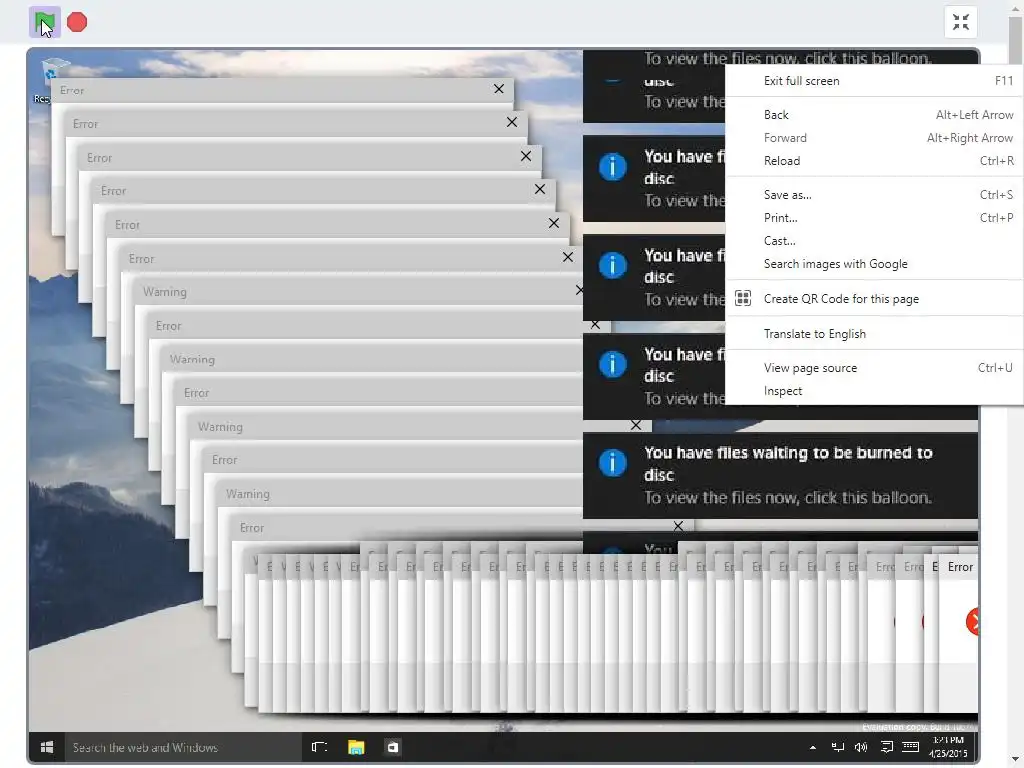The image size is (1024, 768).
Task: Close the sixth Error window with X
Action: pos(568,257)
